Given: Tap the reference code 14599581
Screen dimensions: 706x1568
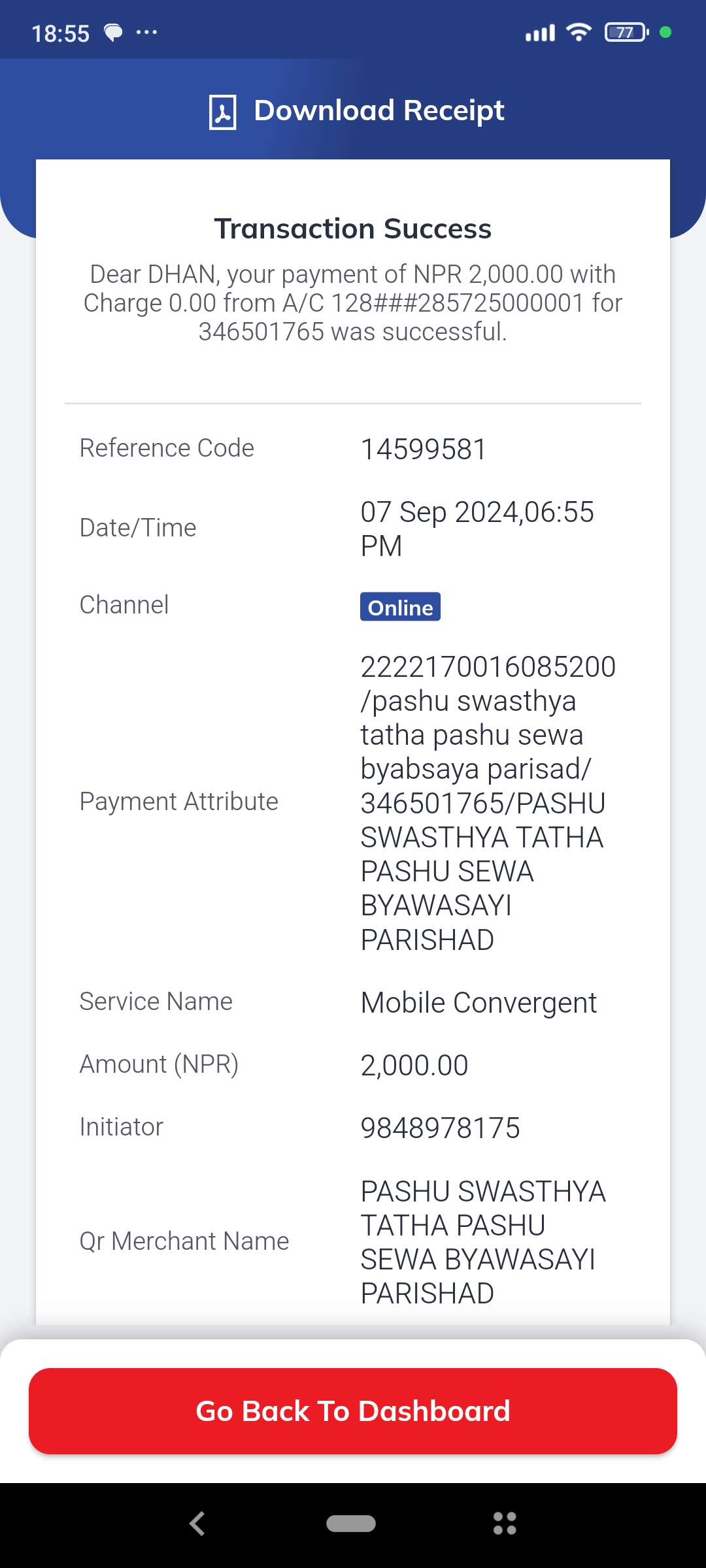Looking at the screenshot, I should [x=424, y=449].
